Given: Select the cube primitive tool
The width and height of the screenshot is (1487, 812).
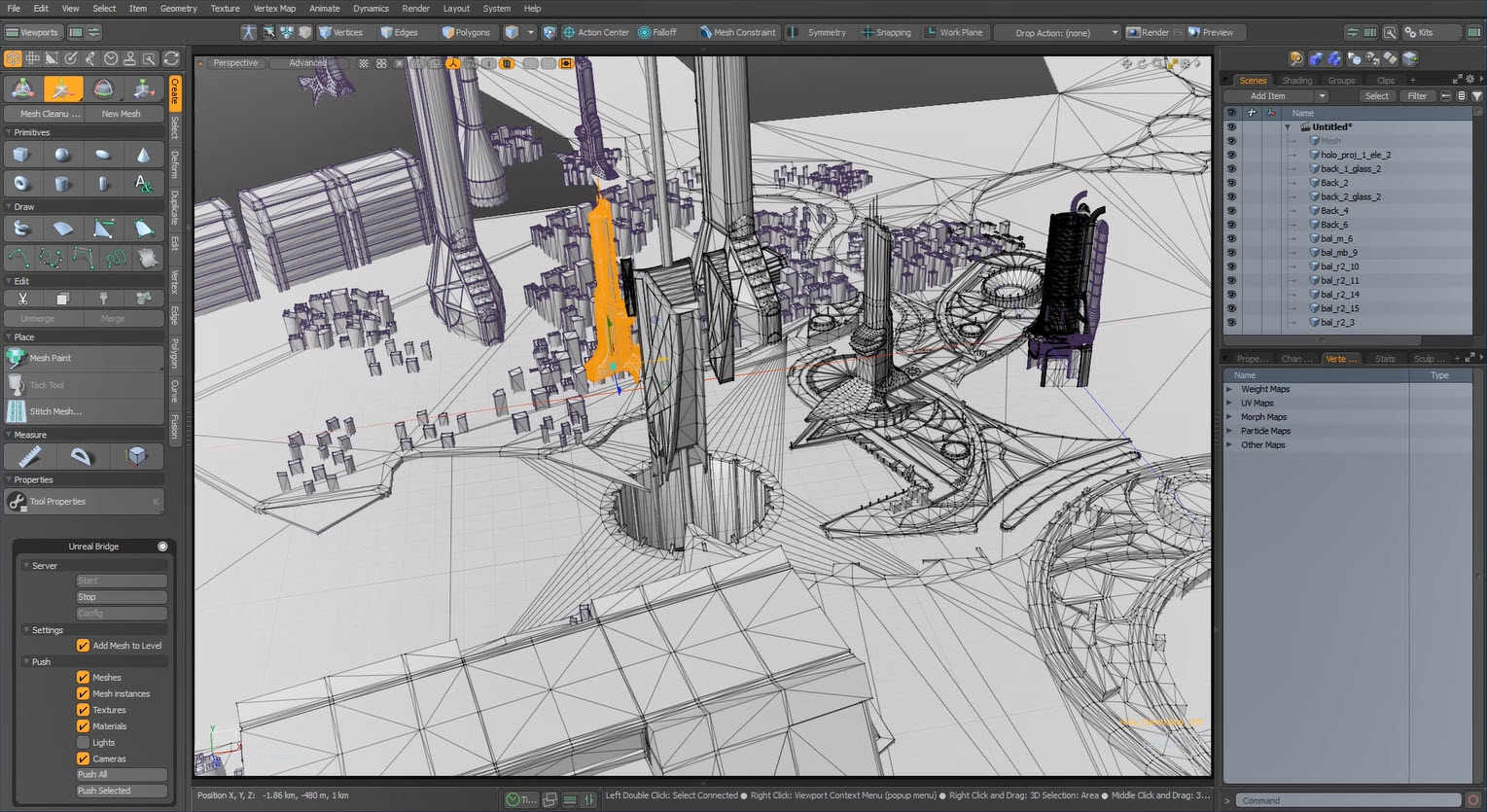Looking at the screenshot, I should 21,154.
